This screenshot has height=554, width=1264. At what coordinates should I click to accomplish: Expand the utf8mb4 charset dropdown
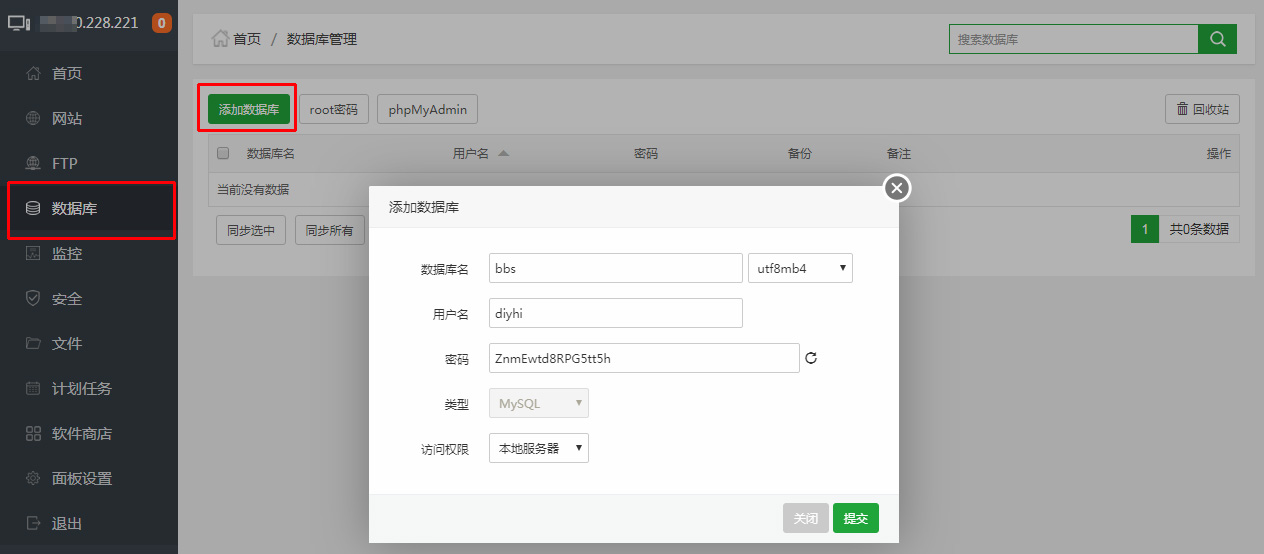(x=800, y=268)
